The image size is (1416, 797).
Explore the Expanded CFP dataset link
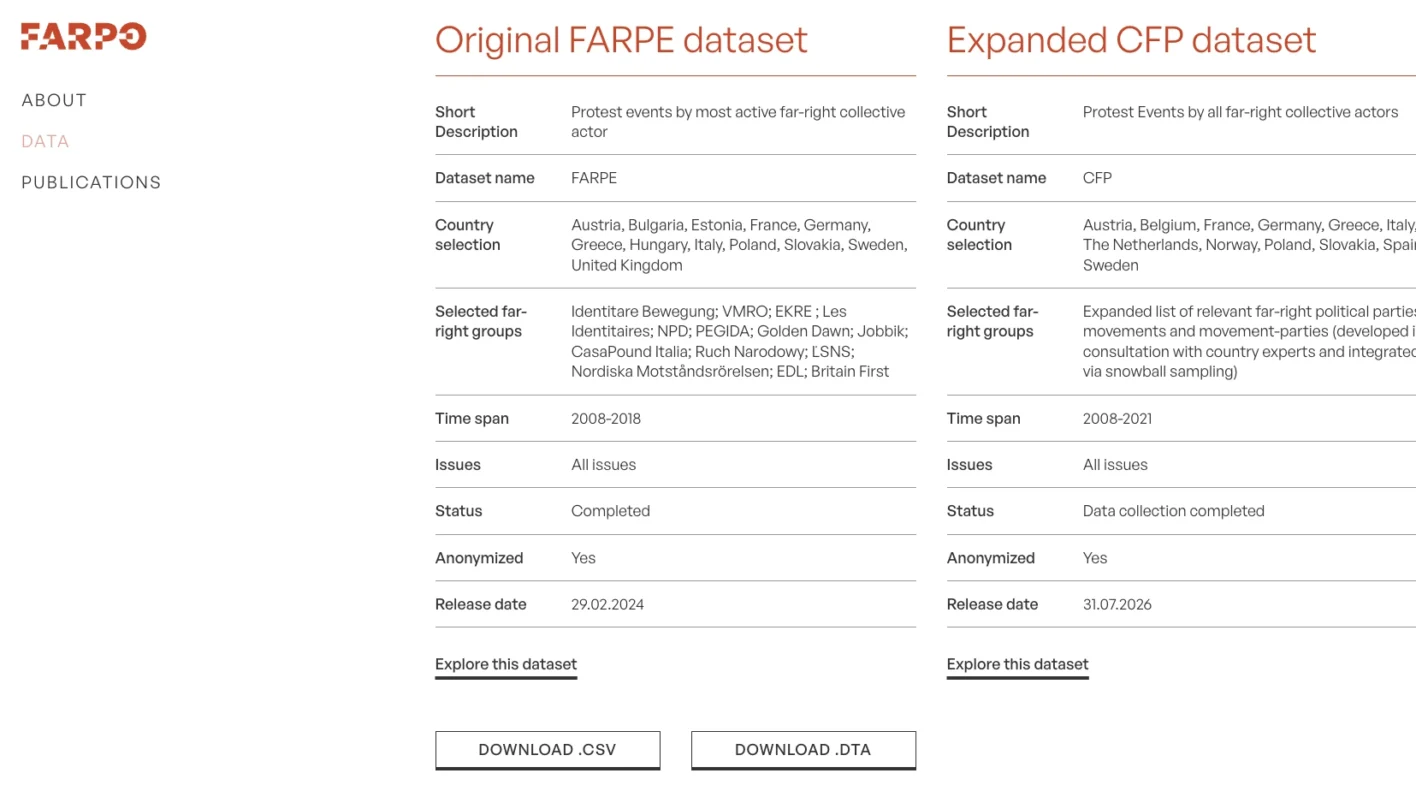pos(1017,664)
